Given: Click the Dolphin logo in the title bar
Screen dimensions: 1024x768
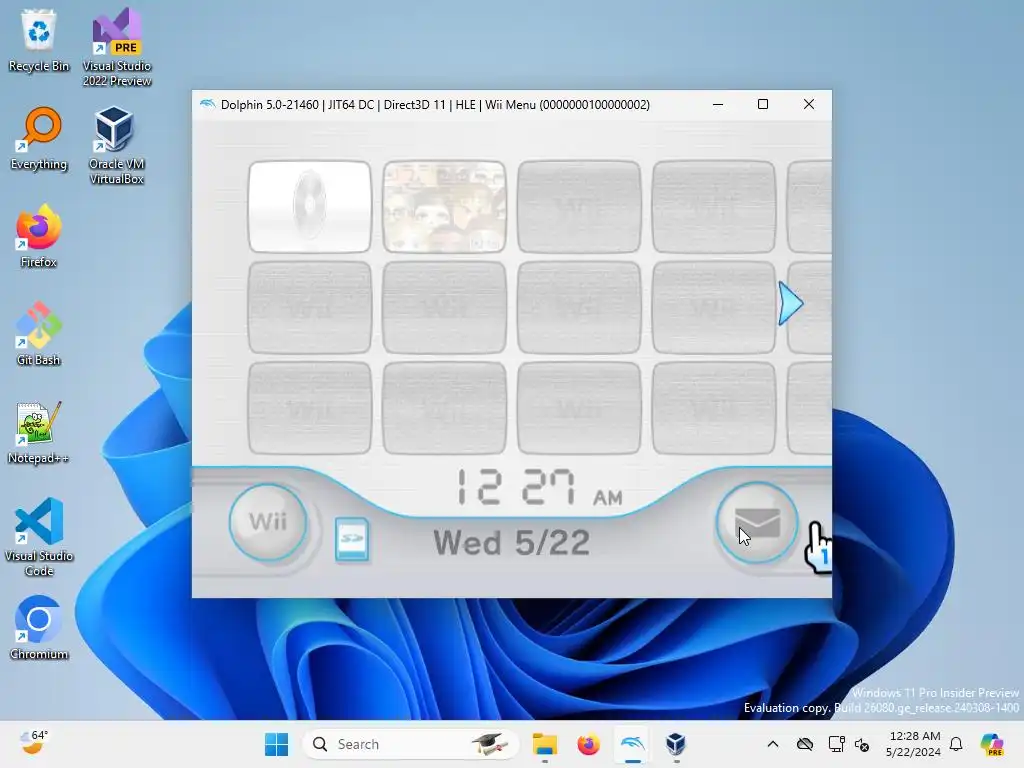Looking at the screenshot, I should (x=208, y=104).
